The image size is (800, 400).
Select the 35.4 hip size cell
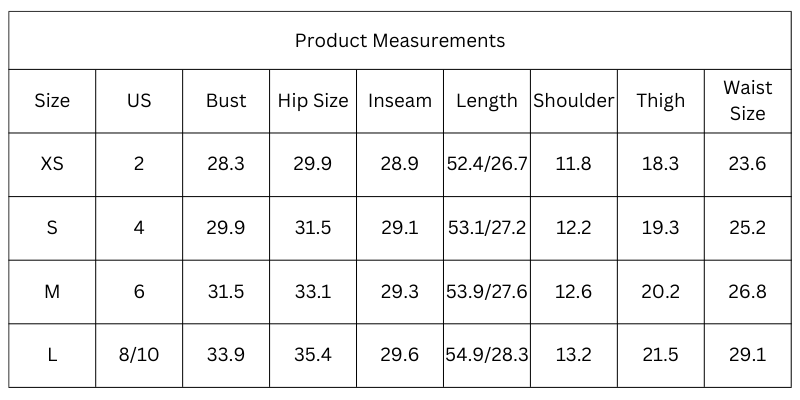coord(313,355)
